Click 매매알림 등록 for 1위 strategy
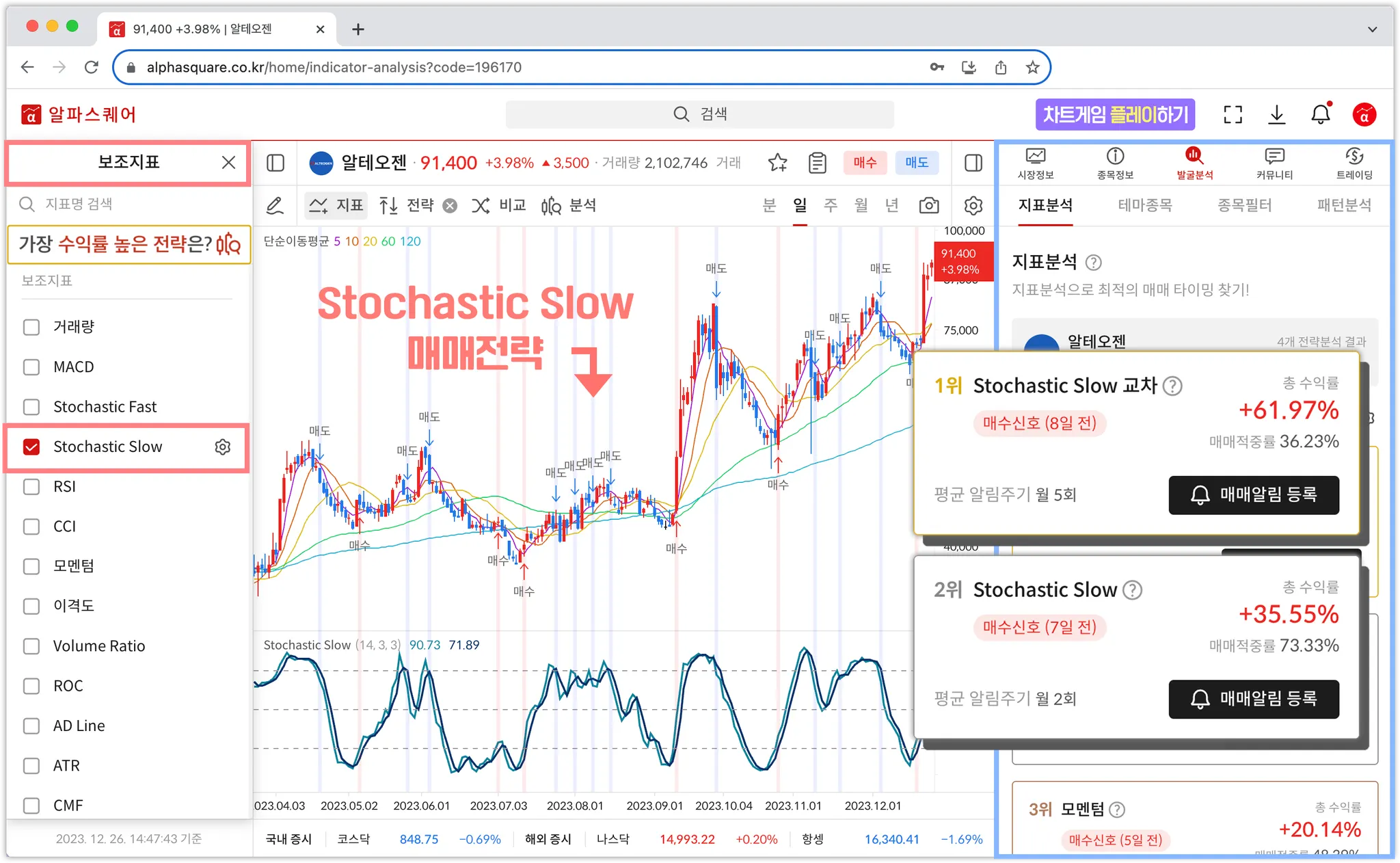Screen dimensions: 1400x863 (x=1253, y=494)
